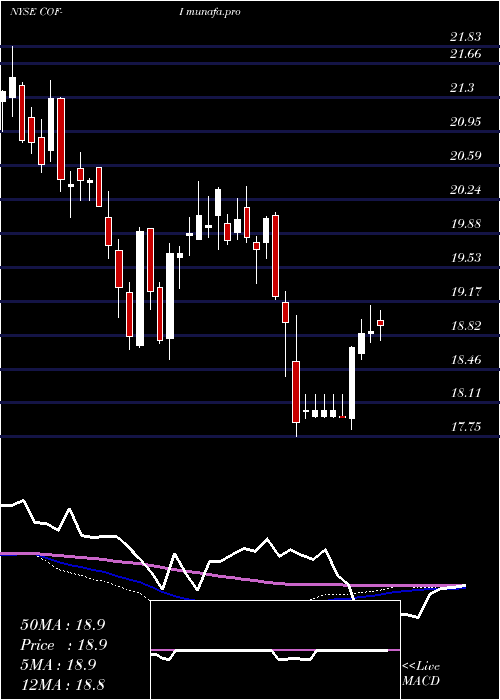This screenshot has width=500, height=700.
Task: Click the <<Live MACD label
Action: [421, 674]
